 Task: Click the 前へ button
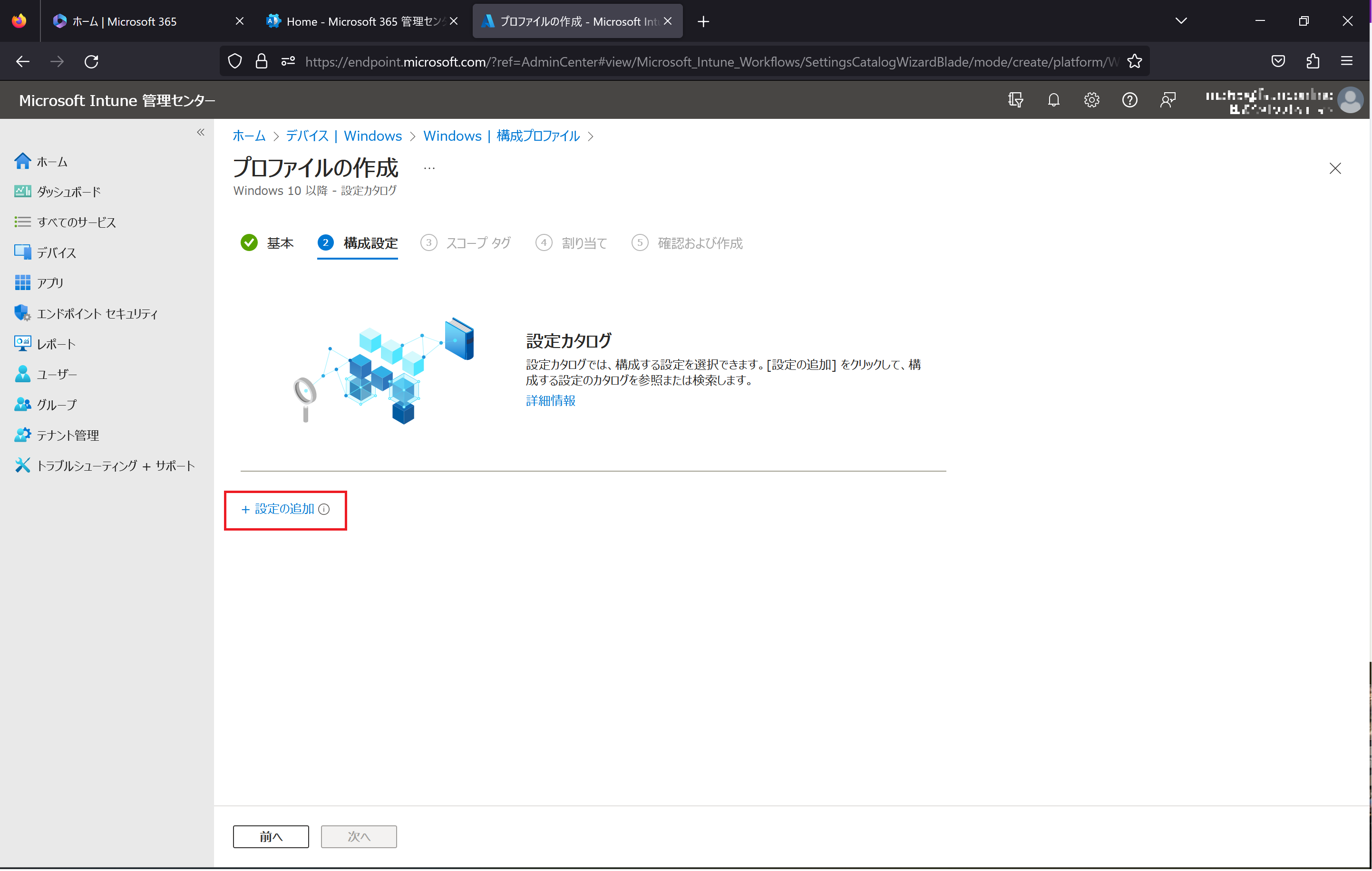(x=271, y=836)
